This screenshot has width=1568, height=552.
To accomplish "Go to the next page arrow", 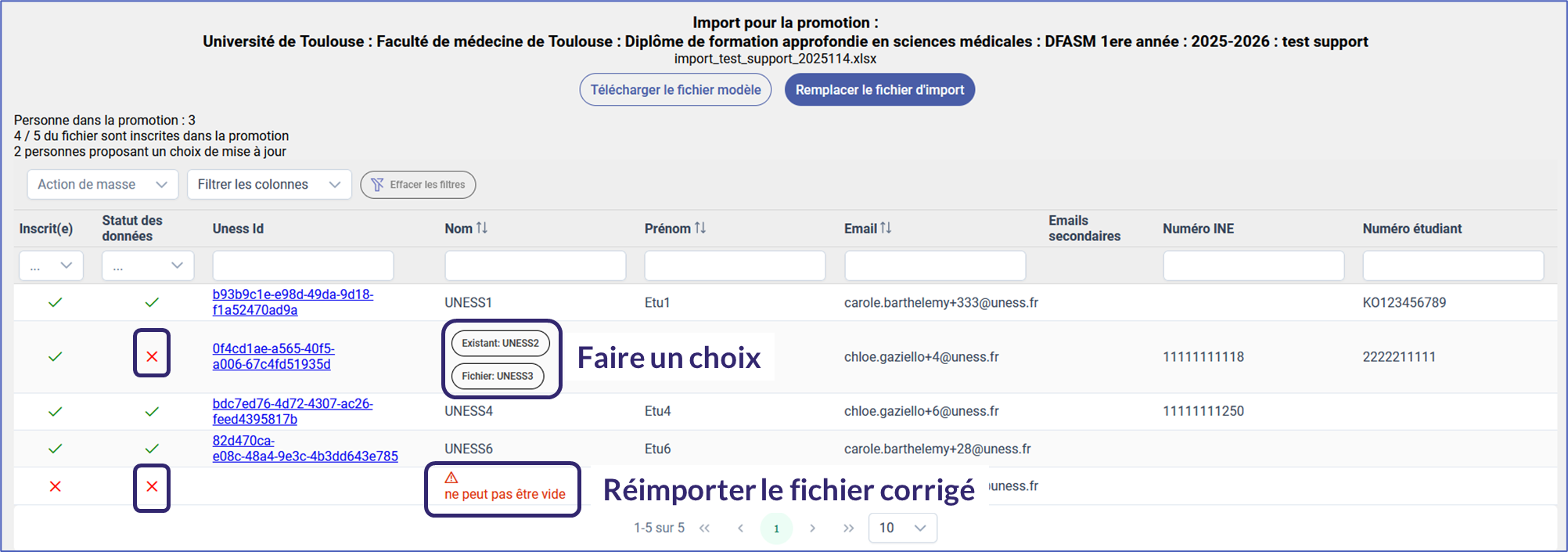I will coord(813,528).
